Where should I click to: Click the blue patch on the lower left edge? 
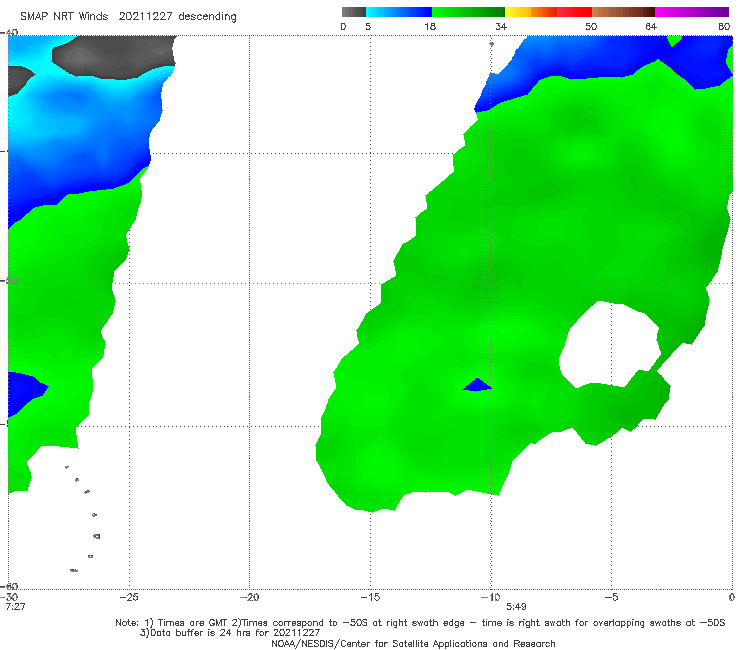coord(25,394)
